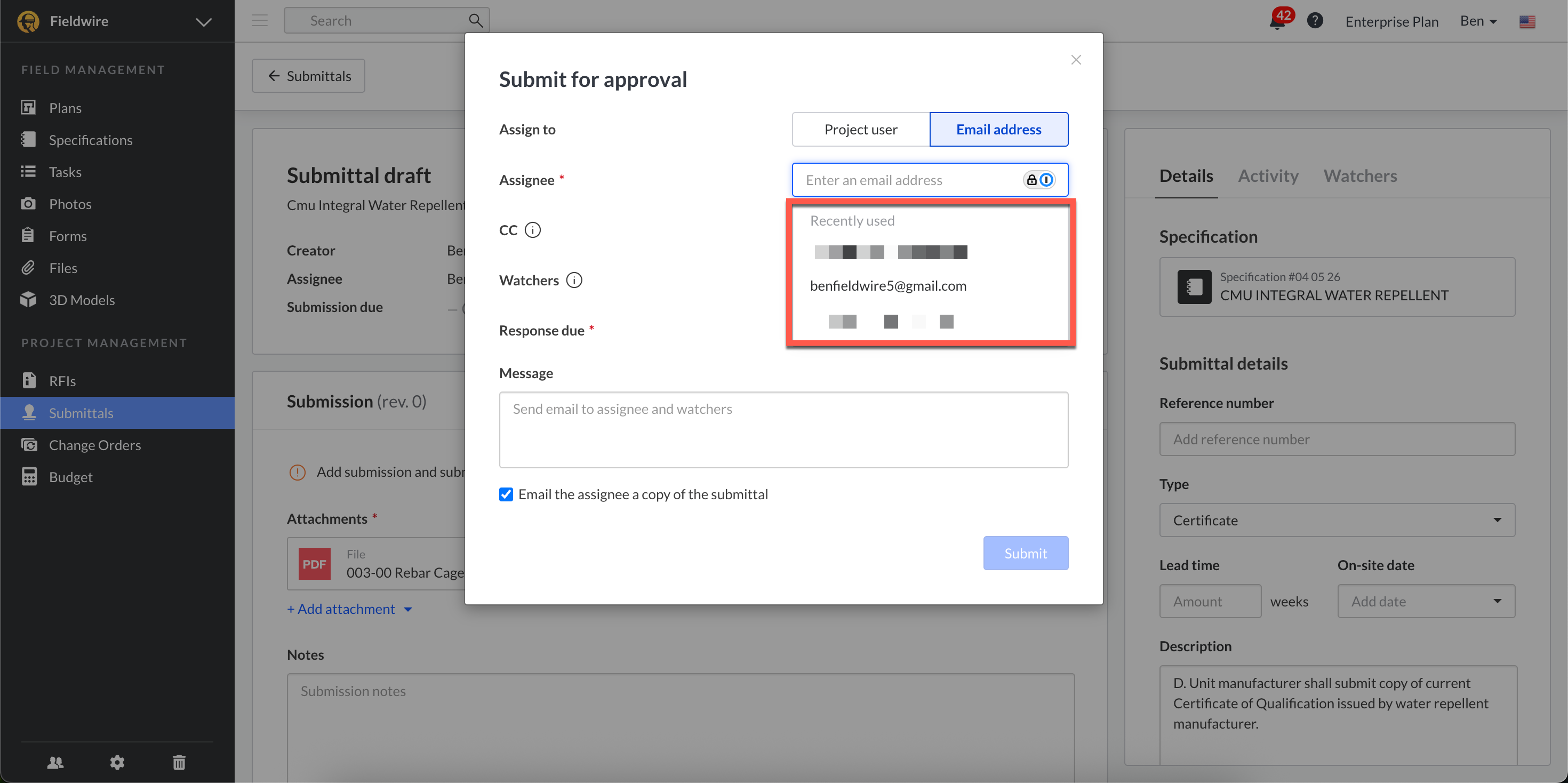Choose benfieldwire5@gmail.com from recently used

point(888,285)
